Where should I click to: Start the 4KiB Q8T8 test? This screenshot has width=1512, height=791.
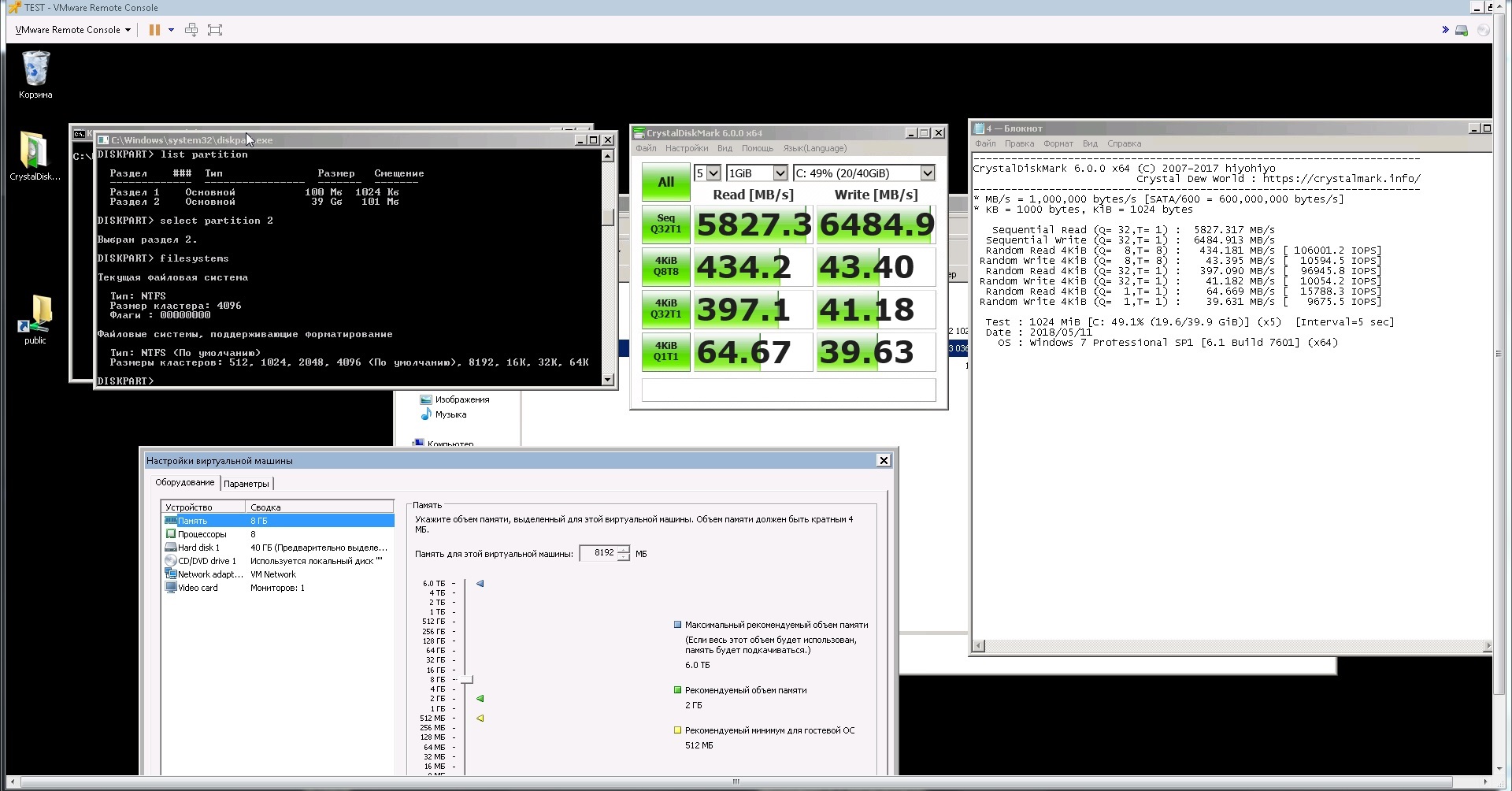pyautogui.click(x=665, y=266)
